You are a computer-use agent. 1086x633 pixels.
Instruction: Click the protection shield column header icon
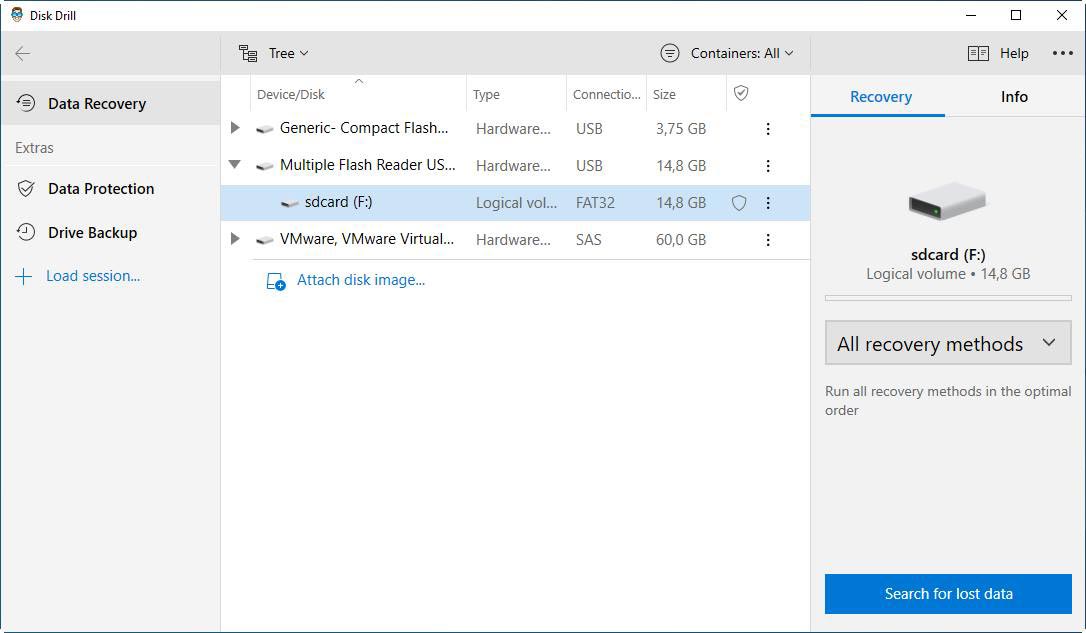pos(741,93)
